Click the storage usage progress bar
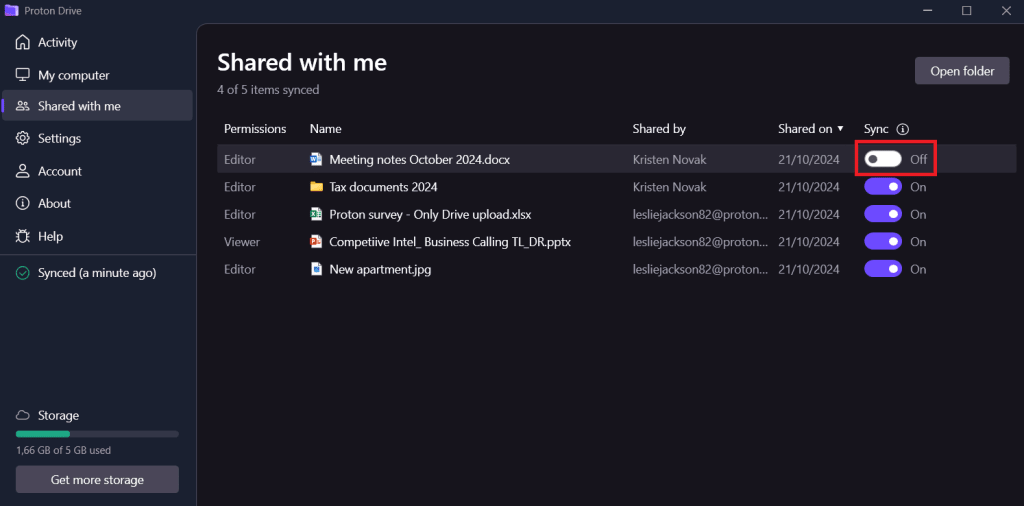Image resolution: width=1024 pixels, height=506 pixels. (97, 434)
